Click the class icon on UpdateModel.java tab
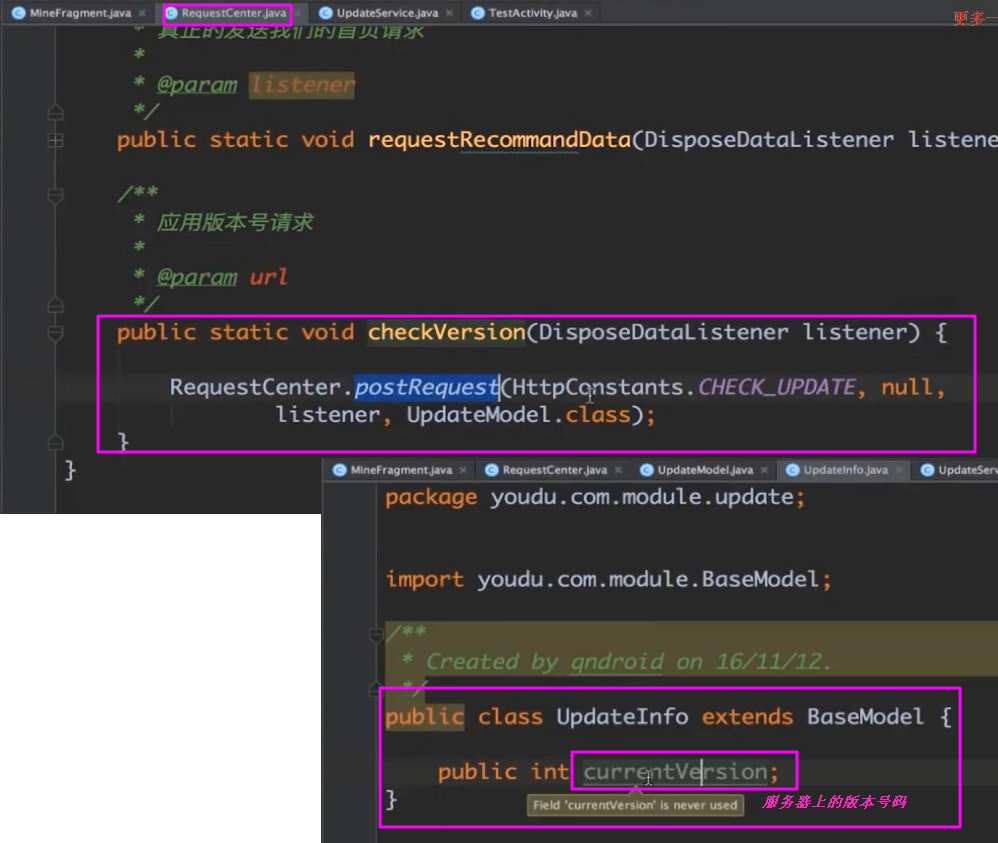Image resolution: width=998 pixels, height=843 pixels. (647, 470)
